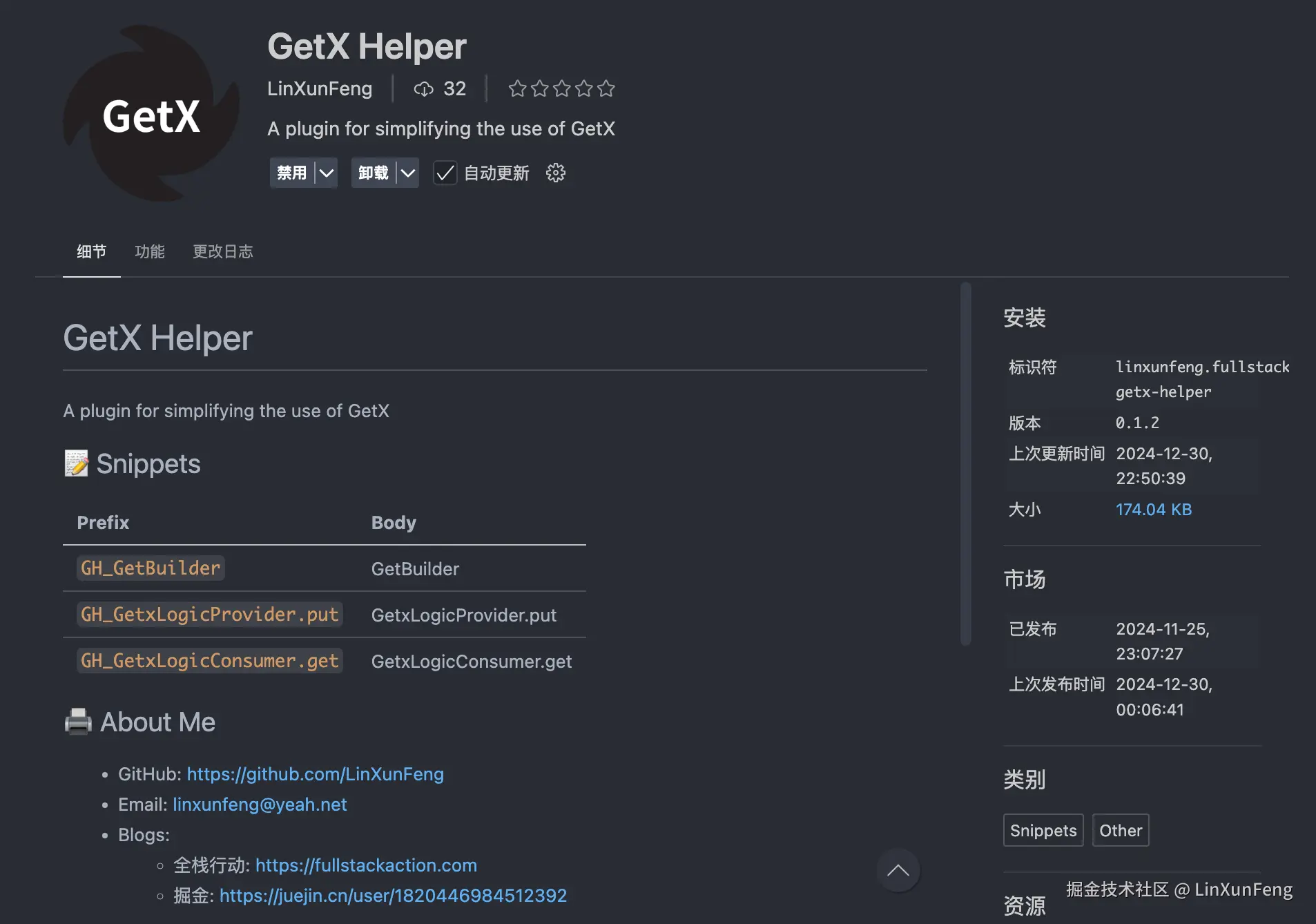Click the GH_GetBuilder prefix code
The image size is (1316, 924).
click(151, 568)
